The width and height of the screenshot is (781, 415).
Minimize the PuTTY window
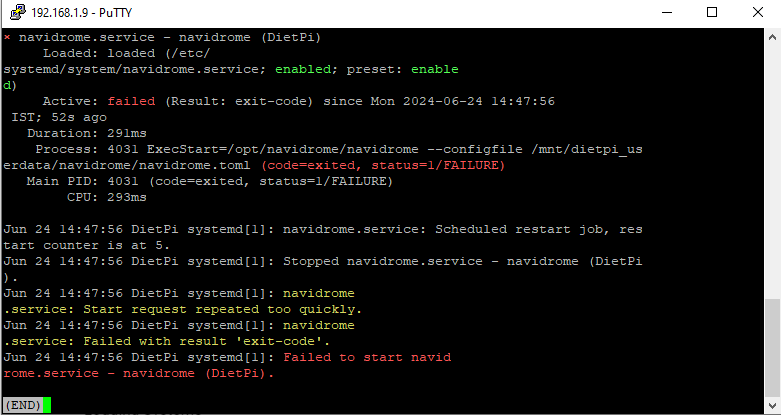click(x=666, y=12)
